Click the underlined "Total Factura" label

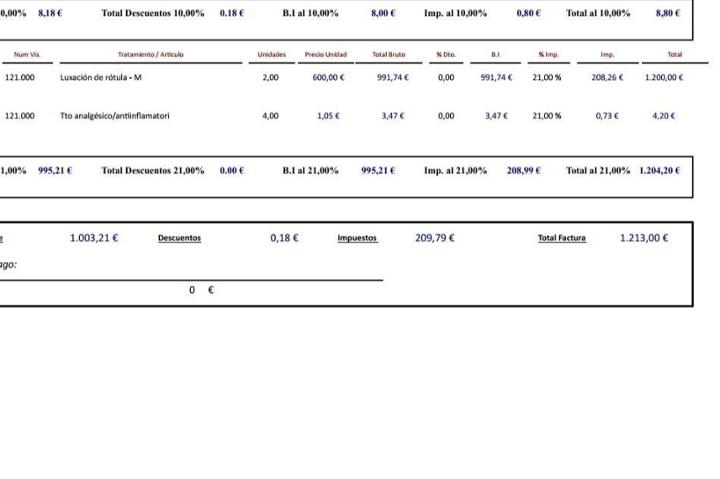562,238
